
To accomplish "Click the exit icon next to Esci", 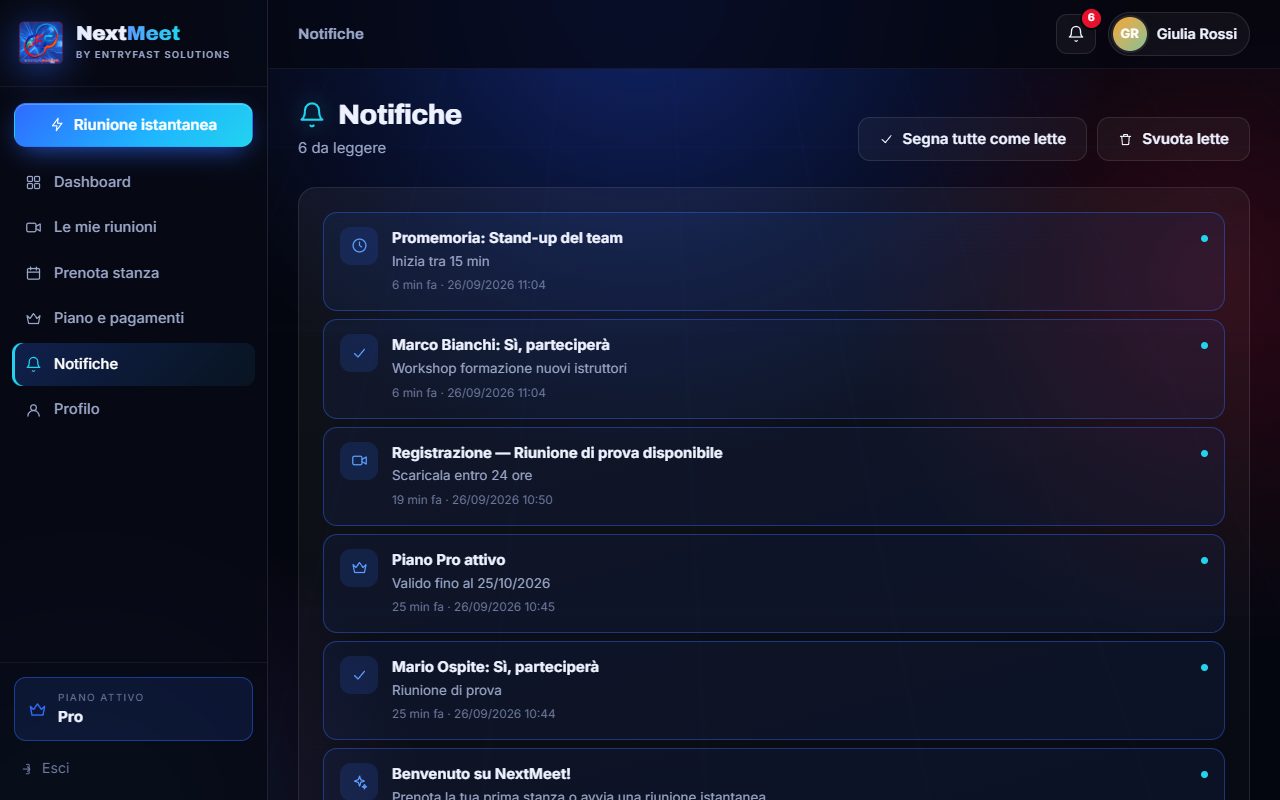I will [x=27, y=768].
